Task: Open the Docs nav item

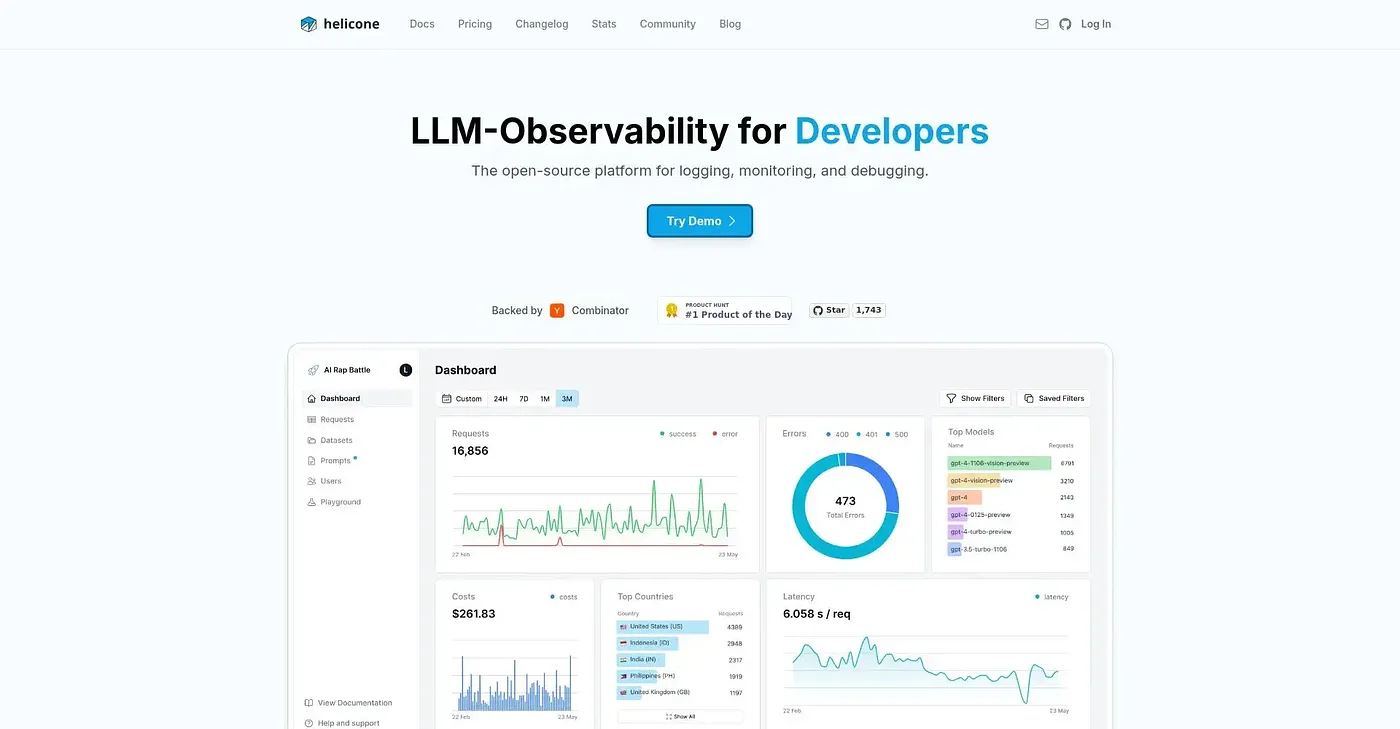Action: click(x=422, y=24)
